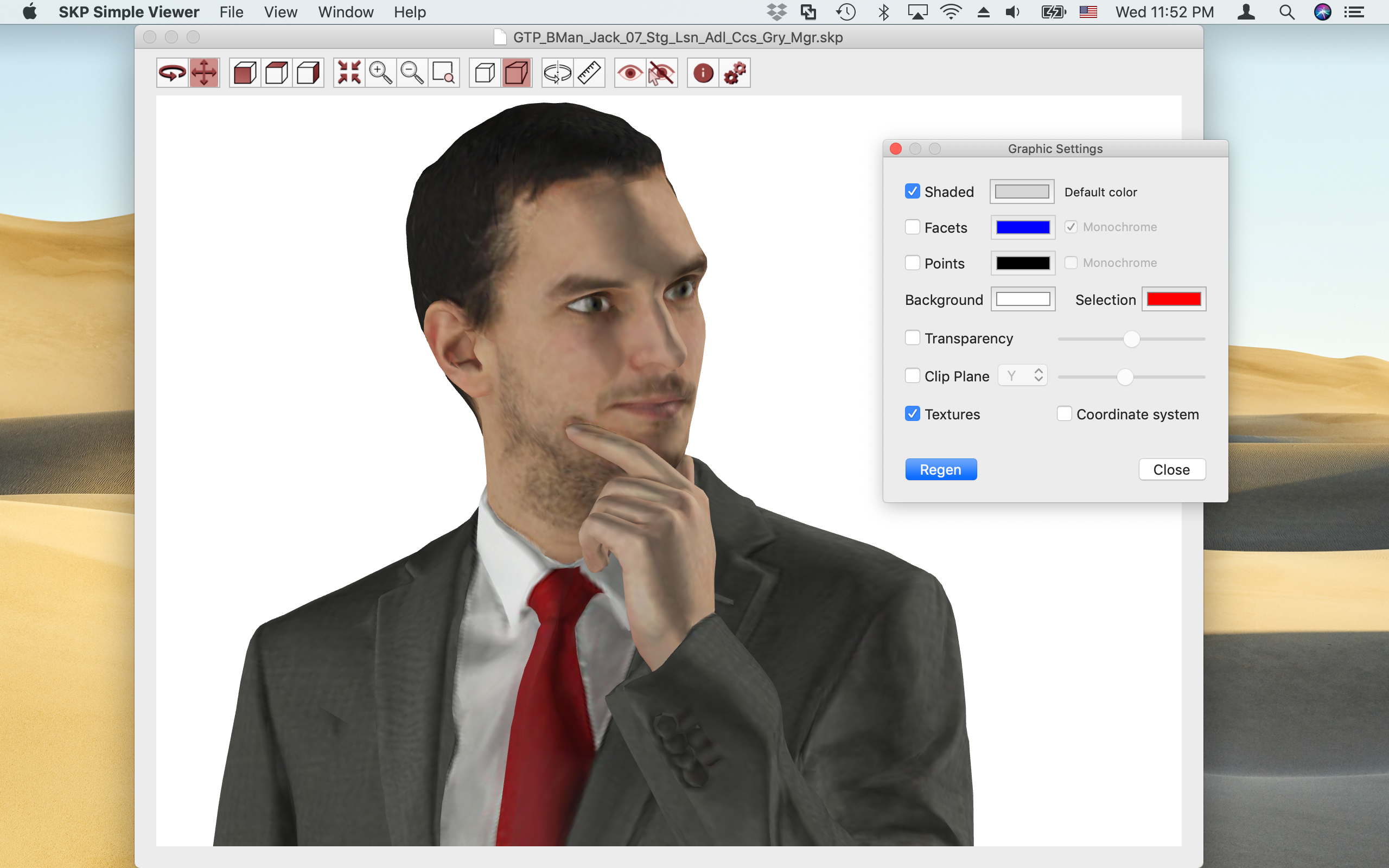1389x868 pixels.
Task: Open the model information icon
Action: point(703,73)
